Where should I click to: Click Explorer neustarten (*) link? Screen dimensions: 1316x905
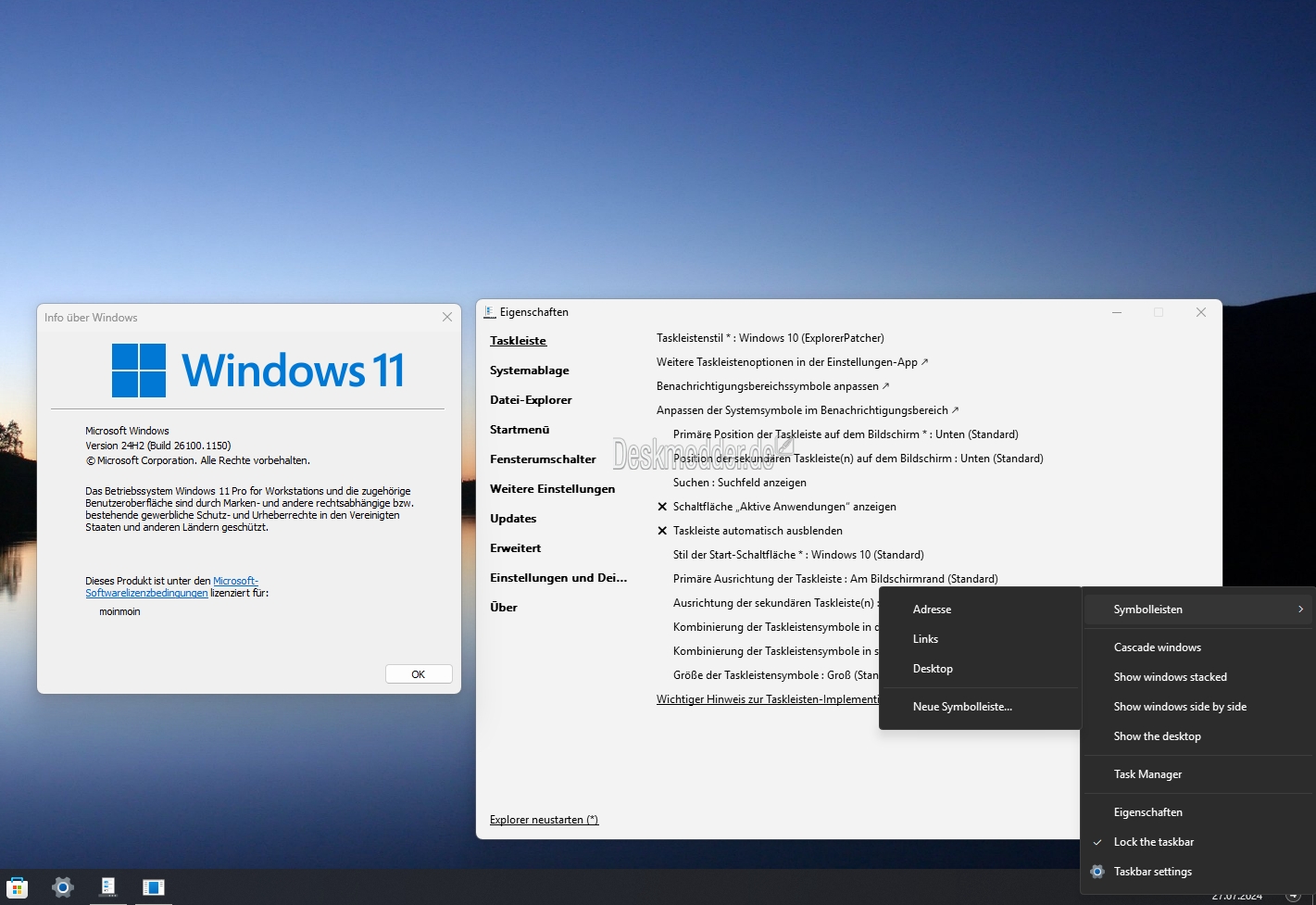click(x=544, y=820)
